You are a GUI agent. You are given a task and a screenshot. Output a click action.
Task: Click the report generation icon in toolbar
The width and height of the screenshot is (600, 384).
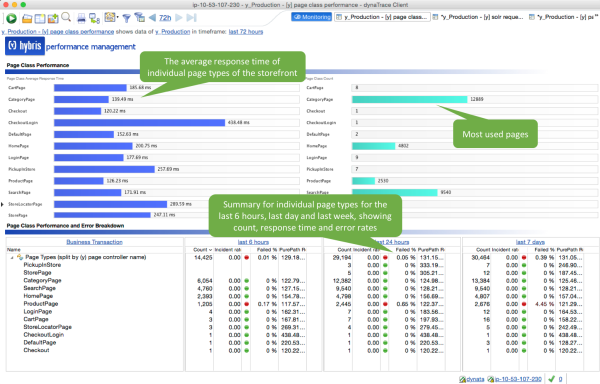pos(109,17)
